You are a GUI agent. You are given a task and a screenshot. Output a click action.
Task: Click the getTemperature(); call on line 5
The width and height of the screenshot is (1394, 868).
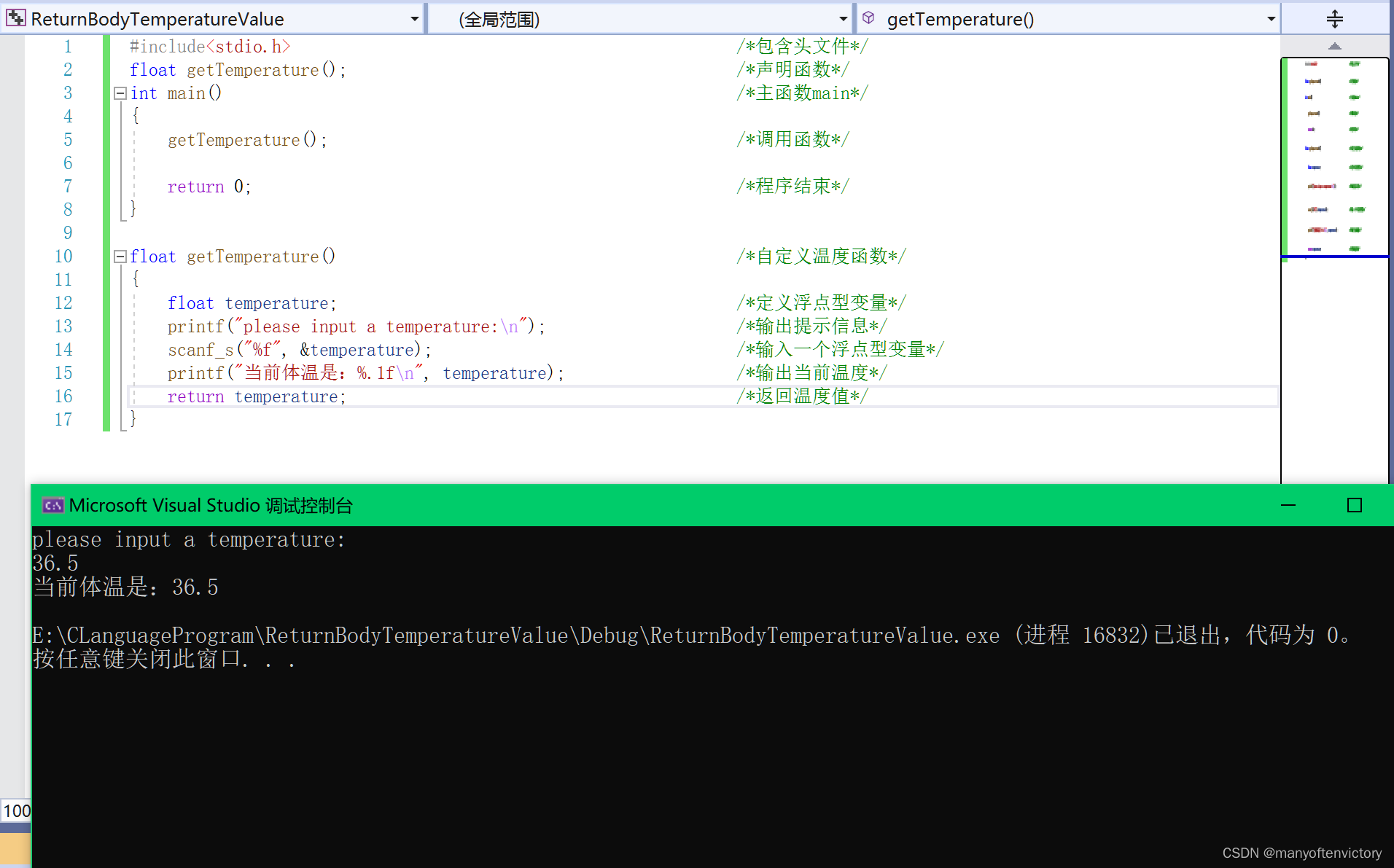pos(248,140)
